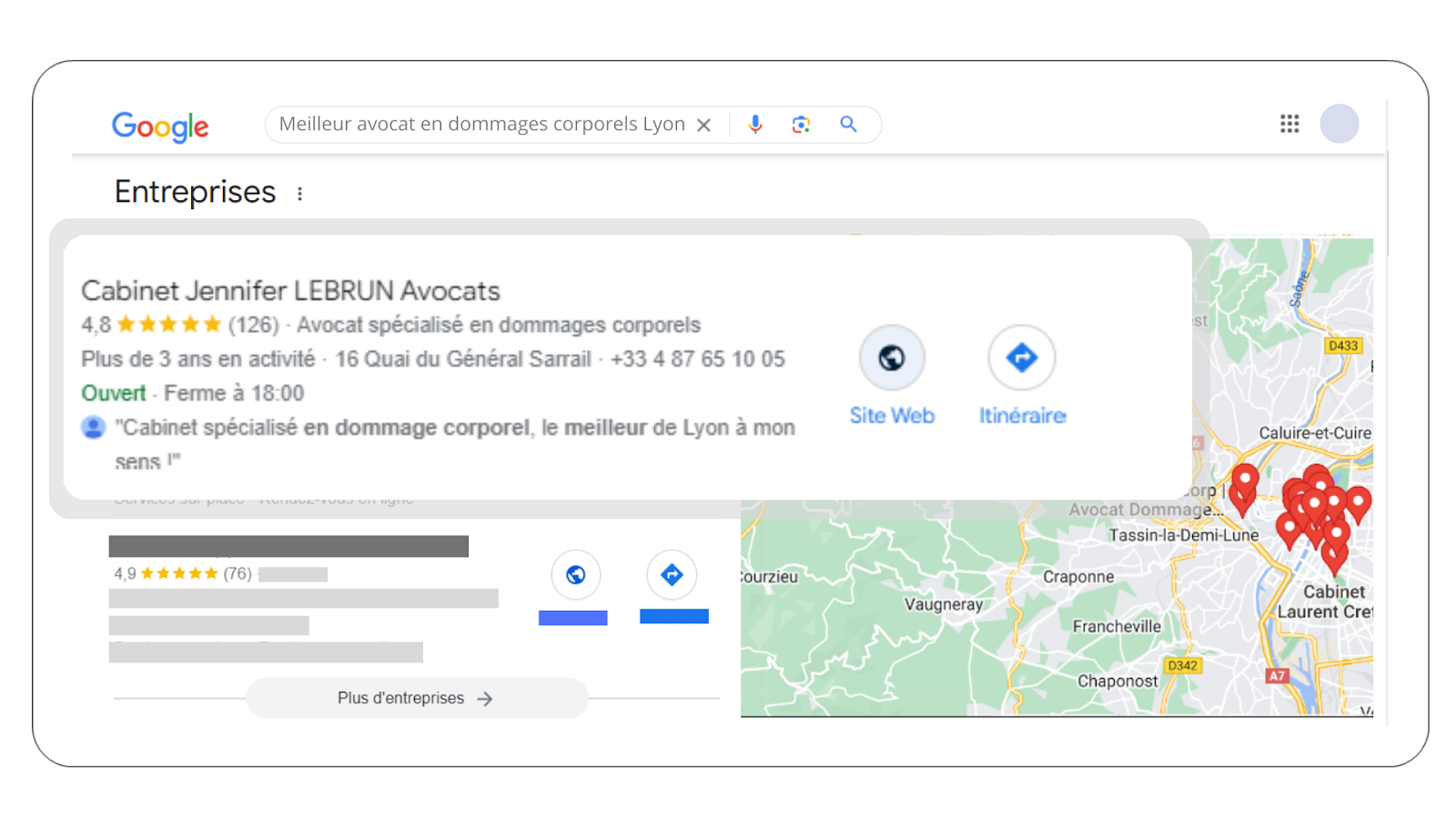1456x819 pixels.
Task: Open Entreprises three-dot options menu
Action: click(x=299, y=194)
